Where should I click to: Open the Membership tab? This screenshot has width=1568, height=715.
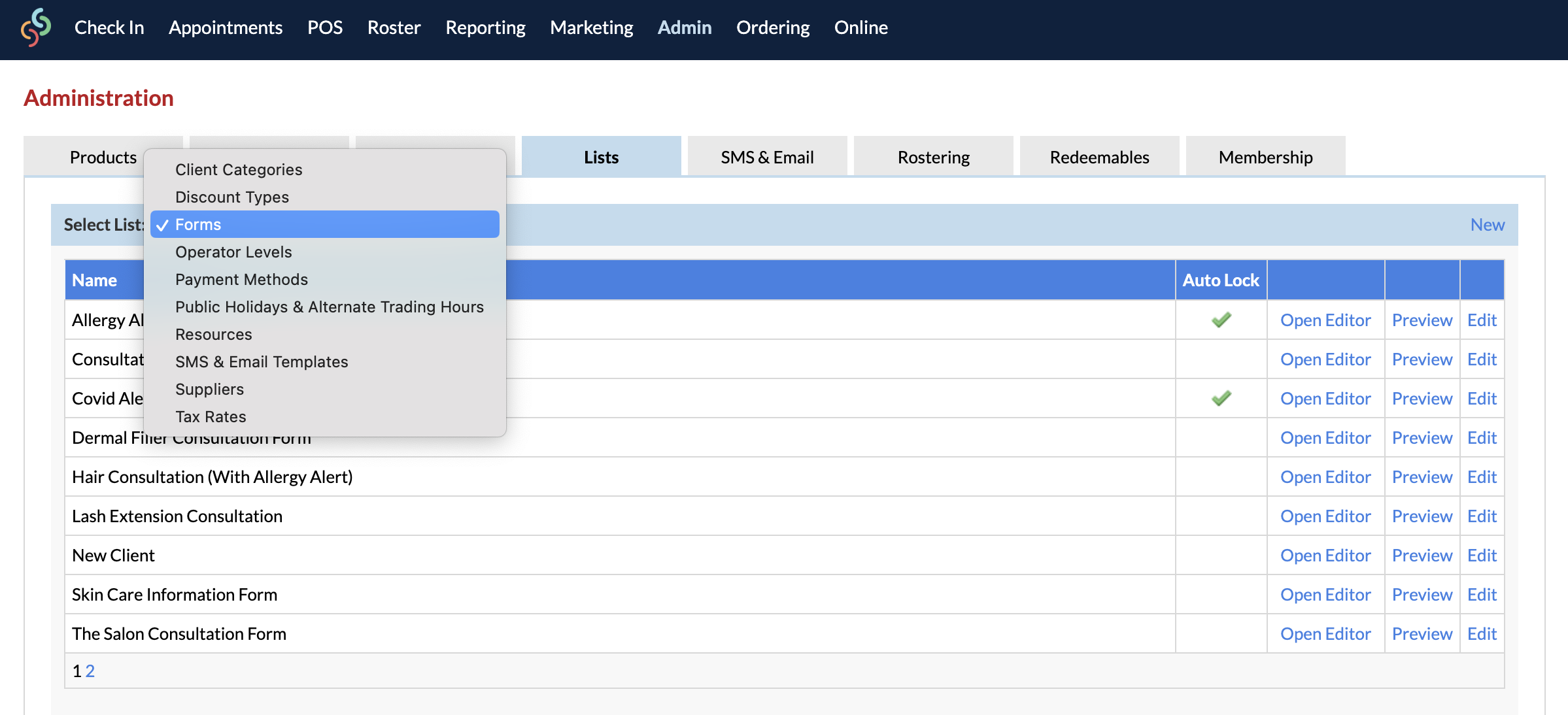coord(1265,157)
